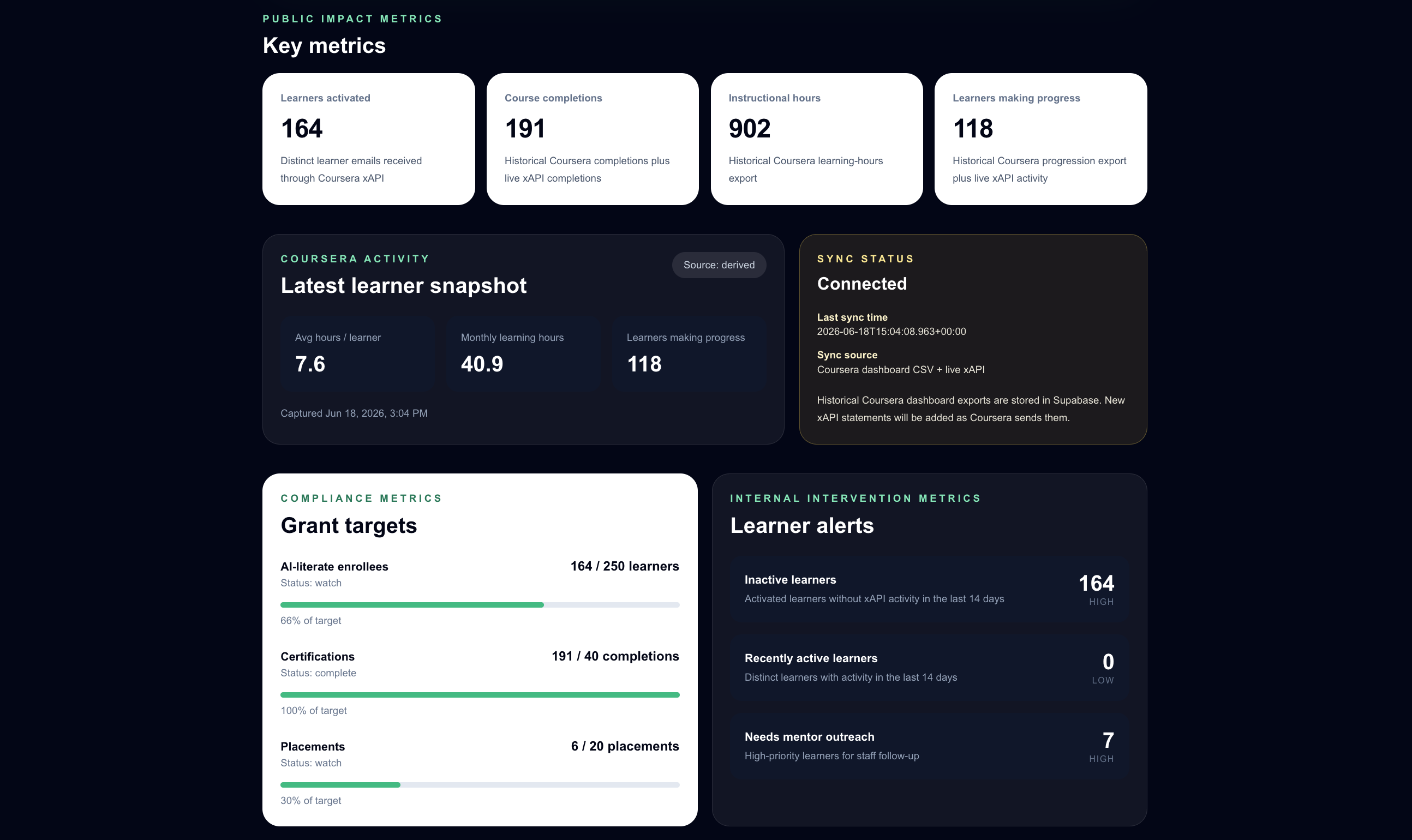
Task: Click the 'Key metrics' heading
Action: coord(325,45)
